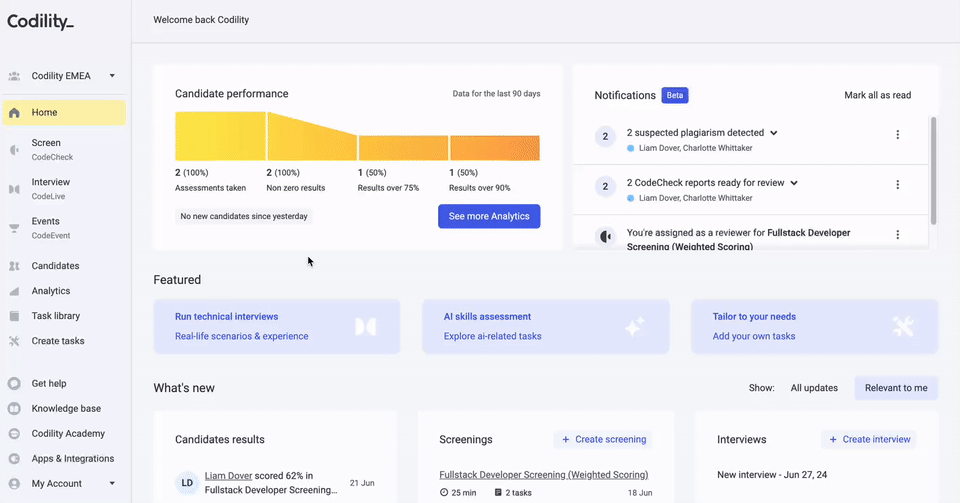The image size is (960, 503).
Task: Open the Liam Dover candidate link
Action: point(228,475)
